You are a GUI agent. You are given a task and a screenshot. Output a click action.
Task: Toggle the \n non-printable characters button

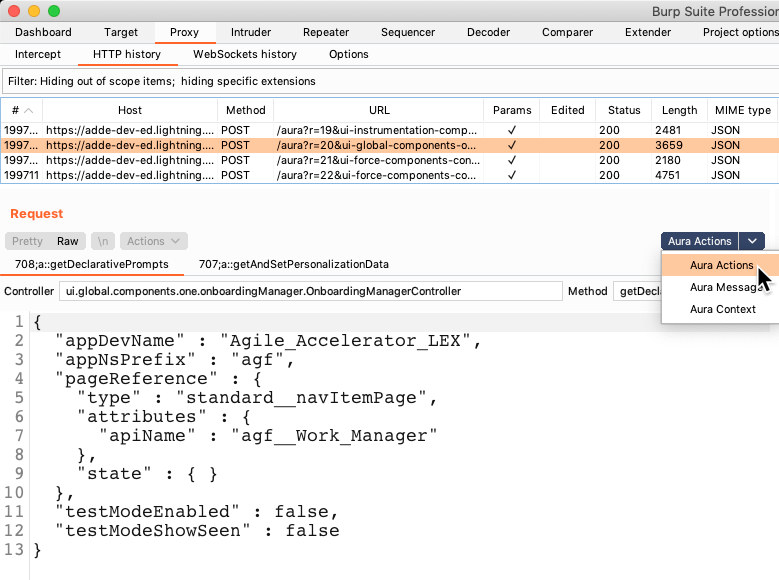coord(103,241)
